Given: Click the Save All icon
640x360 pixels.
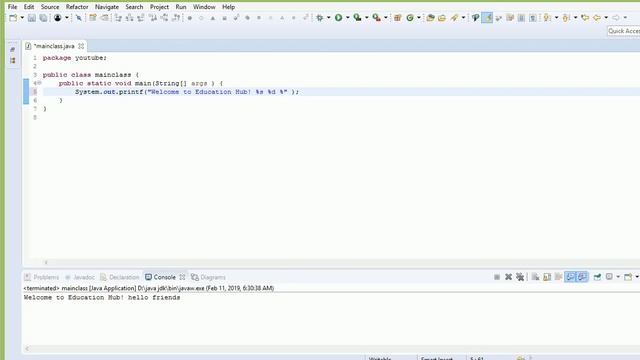Looking at the screenshot, I should 43,18.
